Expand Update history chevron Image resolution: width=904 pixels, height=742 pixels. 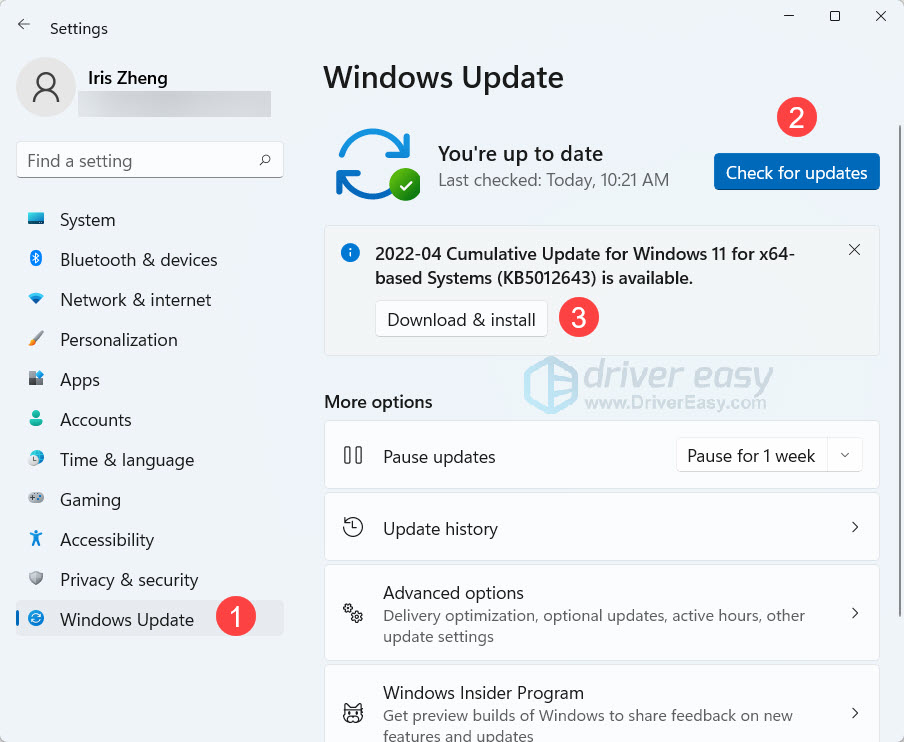(855, 527)
